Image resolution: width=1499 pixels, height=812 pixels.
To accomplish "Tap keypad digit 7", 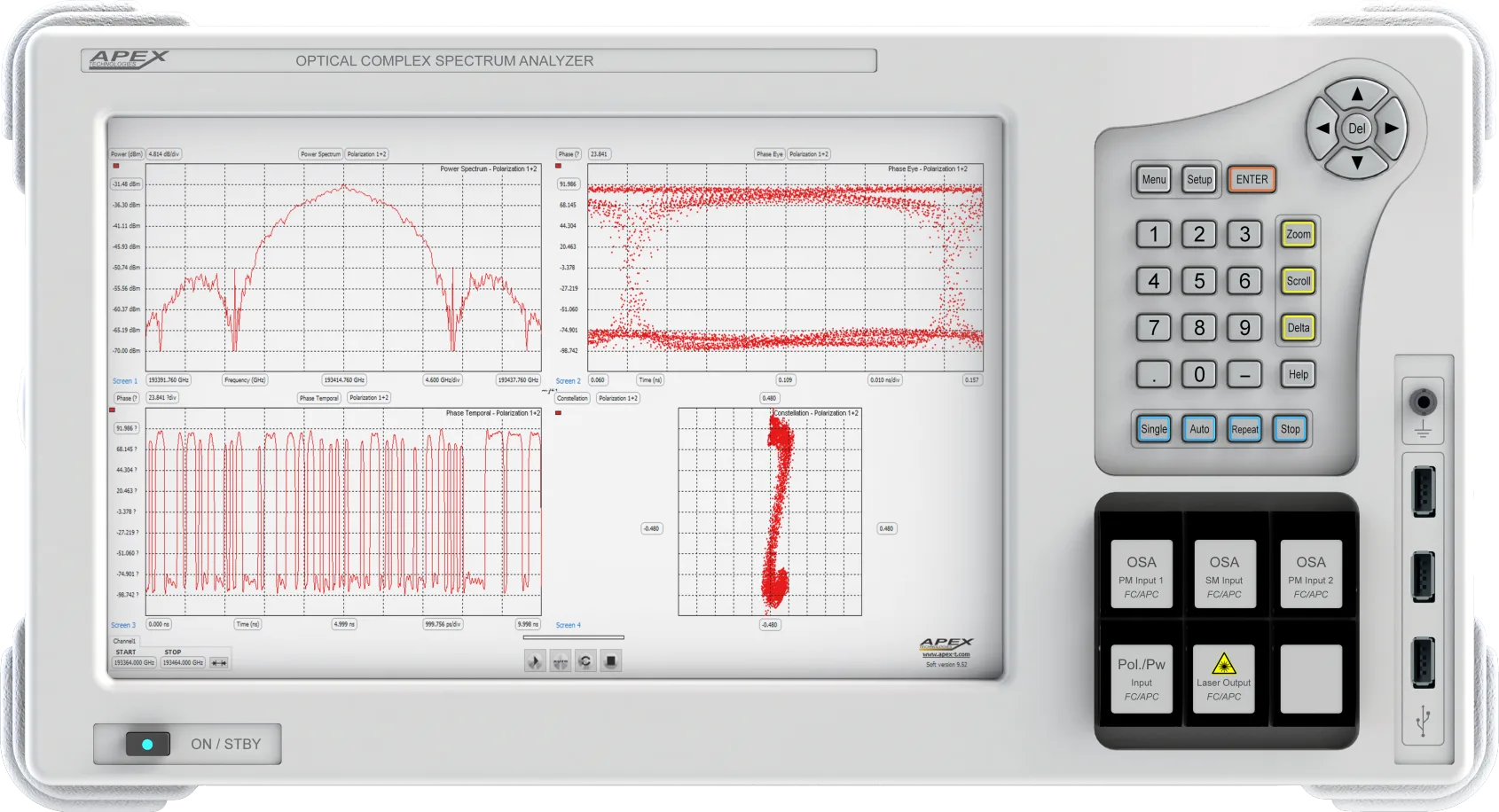I will 1154,328.
